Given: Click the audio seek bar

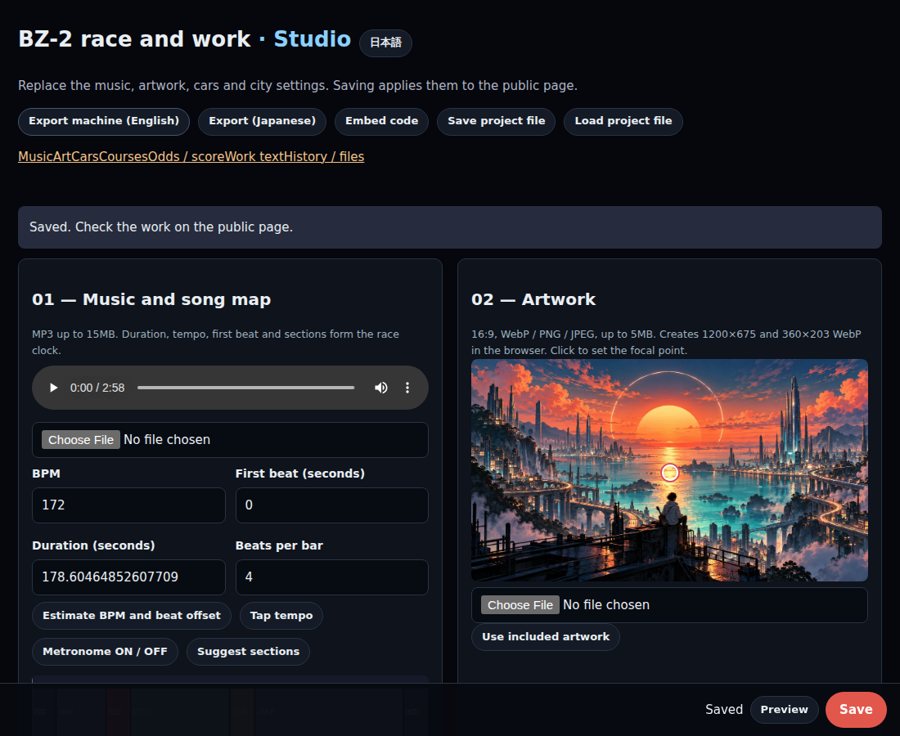Looking at the screenshot, I should click(x=246, y=388).
